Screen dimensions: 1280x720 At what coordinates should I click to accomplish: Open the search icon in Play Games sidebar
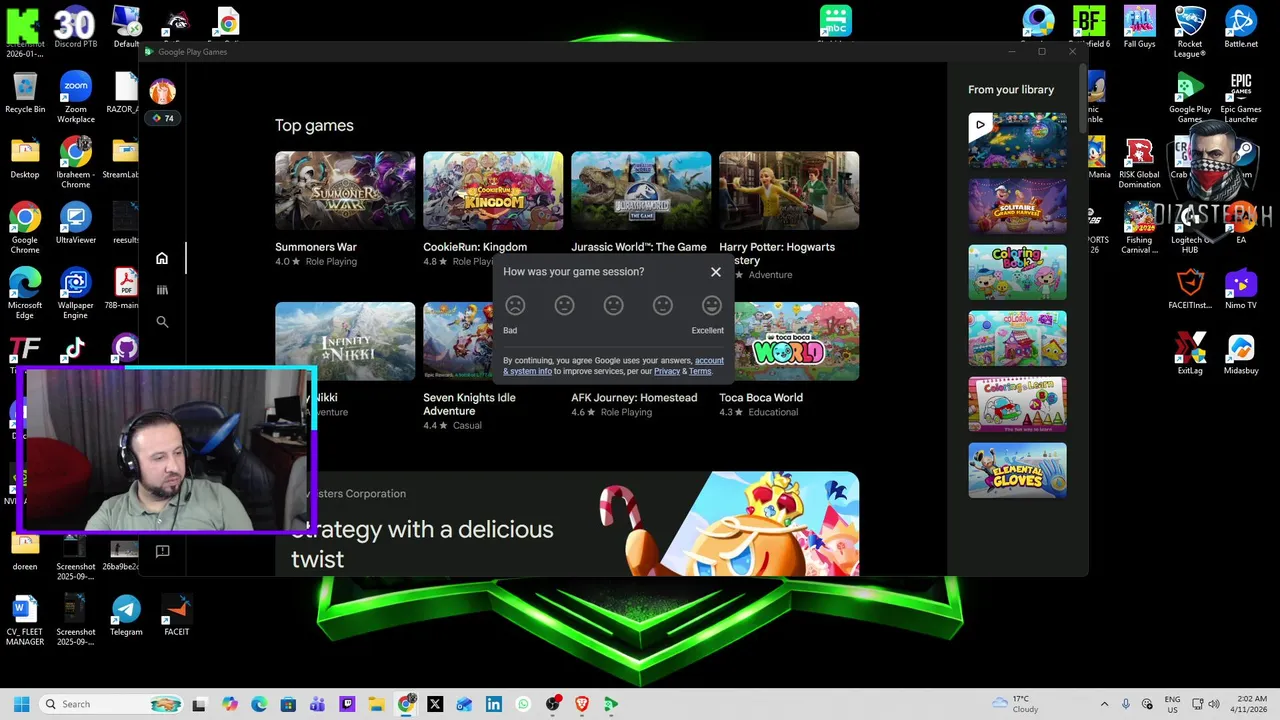pyautogui.click(x=162, y=322)
